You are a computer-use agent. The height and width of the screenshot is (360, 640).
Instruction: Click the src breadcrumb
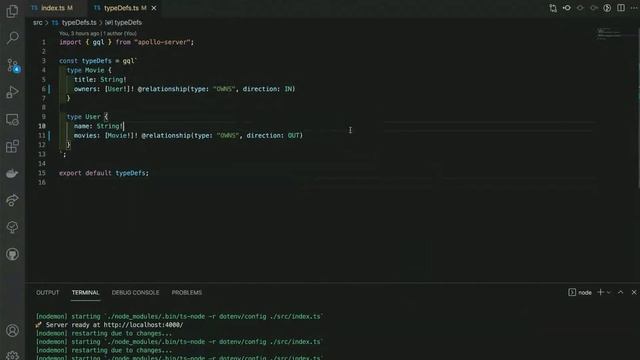(x=38, y=22)
